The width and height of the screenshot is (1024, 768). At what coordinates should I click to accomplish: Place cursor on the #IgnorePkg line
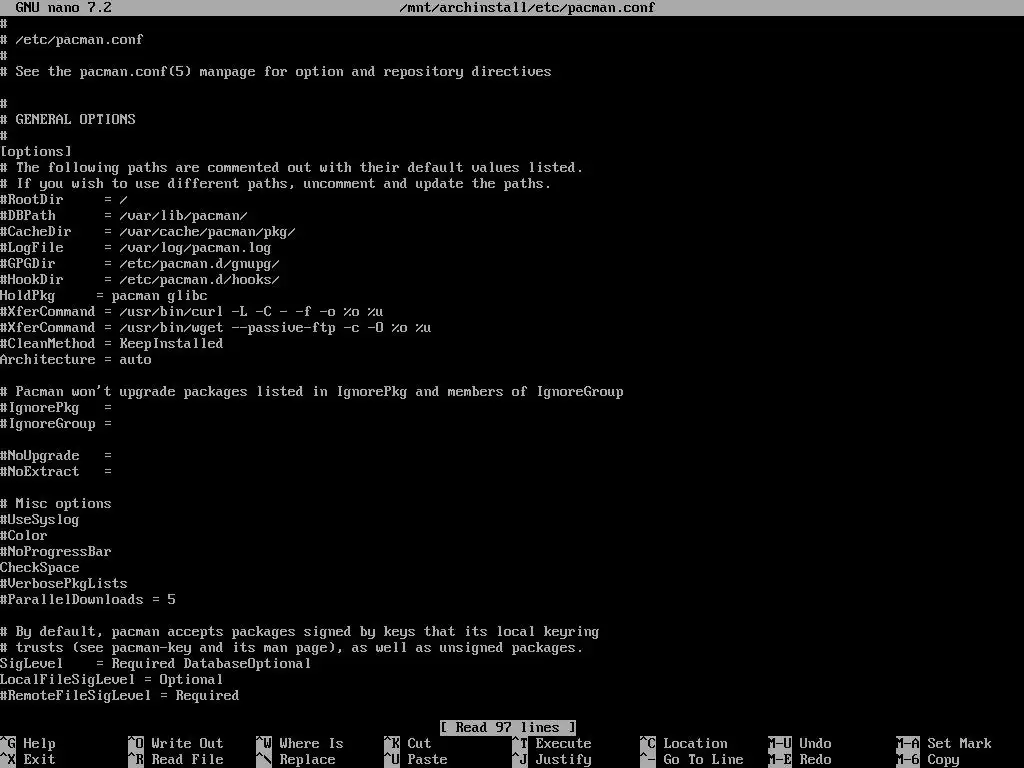point(56,408)
